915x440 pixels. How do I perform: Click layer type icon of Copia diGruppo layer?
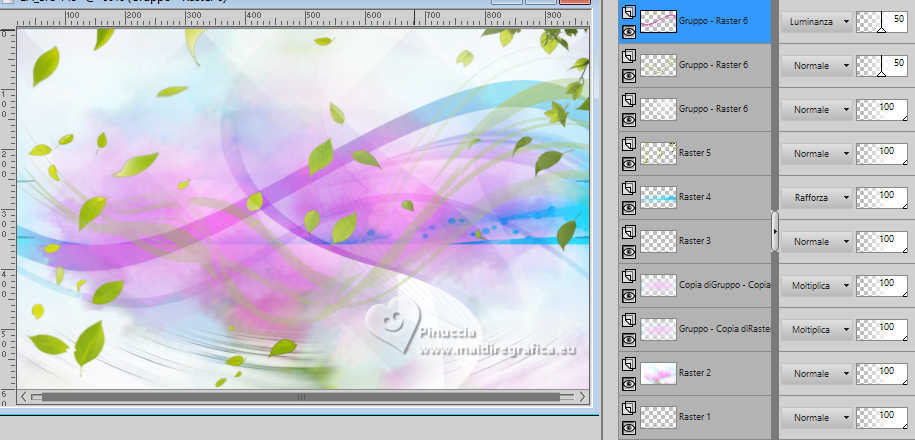[628, 276]
